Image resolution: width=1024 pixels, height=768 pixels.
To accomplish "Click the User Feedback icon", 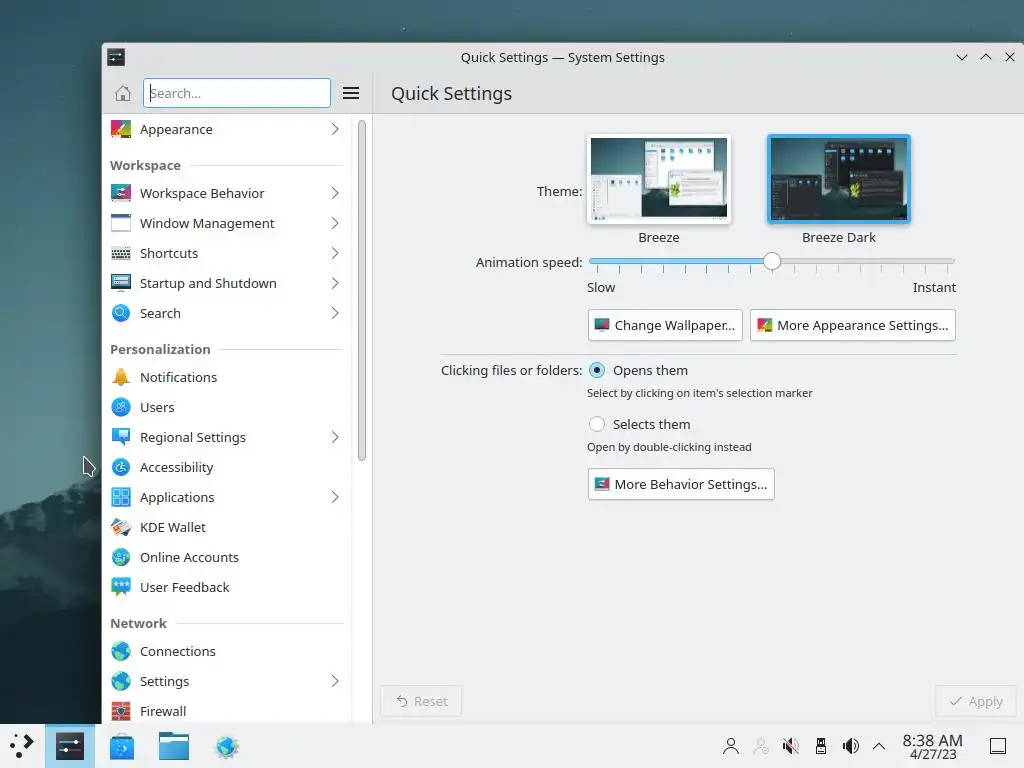I will pos(121,588).
